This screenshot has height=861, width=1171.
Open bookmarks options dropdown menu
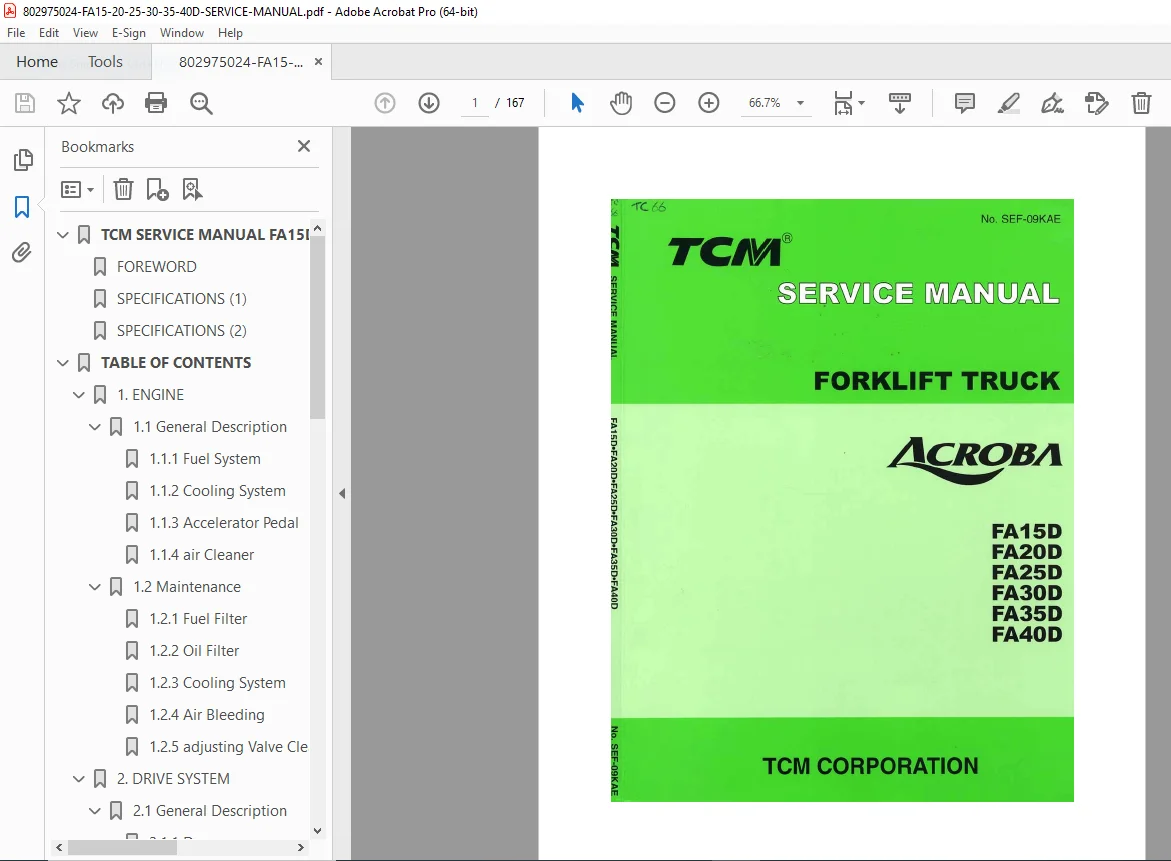click(x=78, y=190)
